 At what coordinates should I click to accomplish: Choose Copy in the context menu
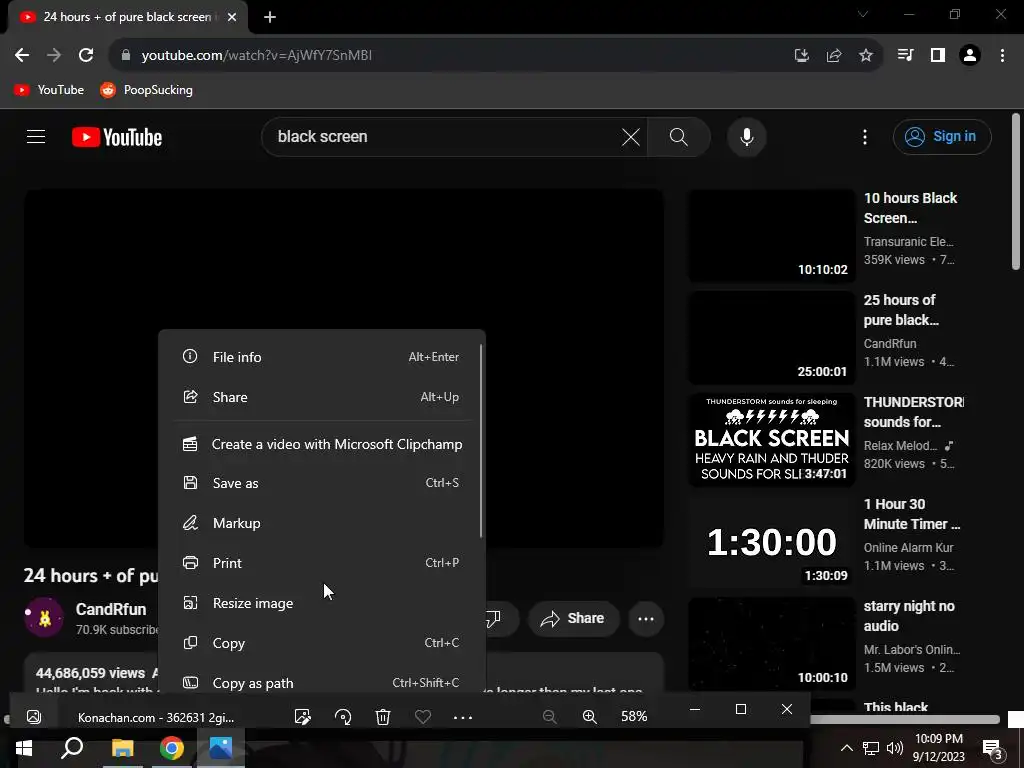321,643
